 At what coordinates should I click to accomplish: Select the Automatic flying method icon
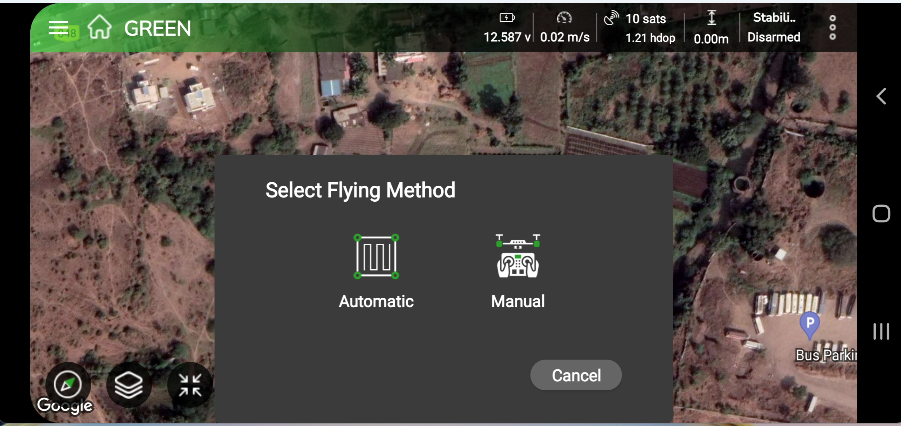[376, 257]
